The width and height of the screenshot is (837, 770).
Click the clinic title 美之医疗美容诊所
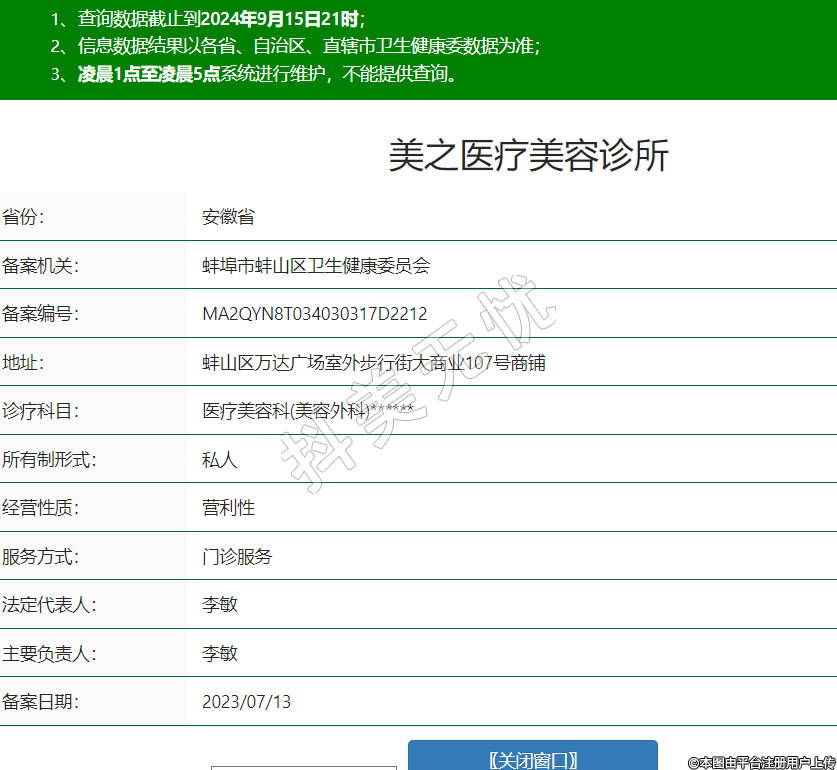(x=527, y=156)
